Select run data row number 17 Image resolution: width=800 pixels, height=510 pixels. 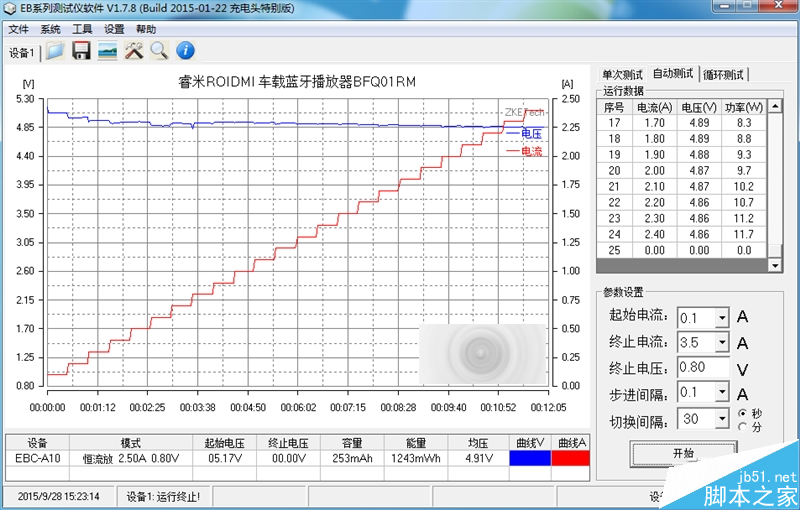point(682,123)
